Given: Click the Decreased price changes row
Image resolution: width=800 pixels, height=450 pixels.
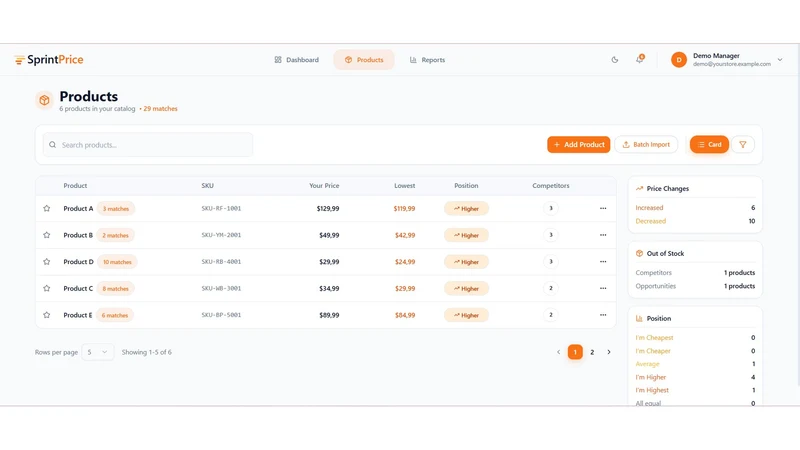Looking at the screenshot, I should tap(695, 221).
